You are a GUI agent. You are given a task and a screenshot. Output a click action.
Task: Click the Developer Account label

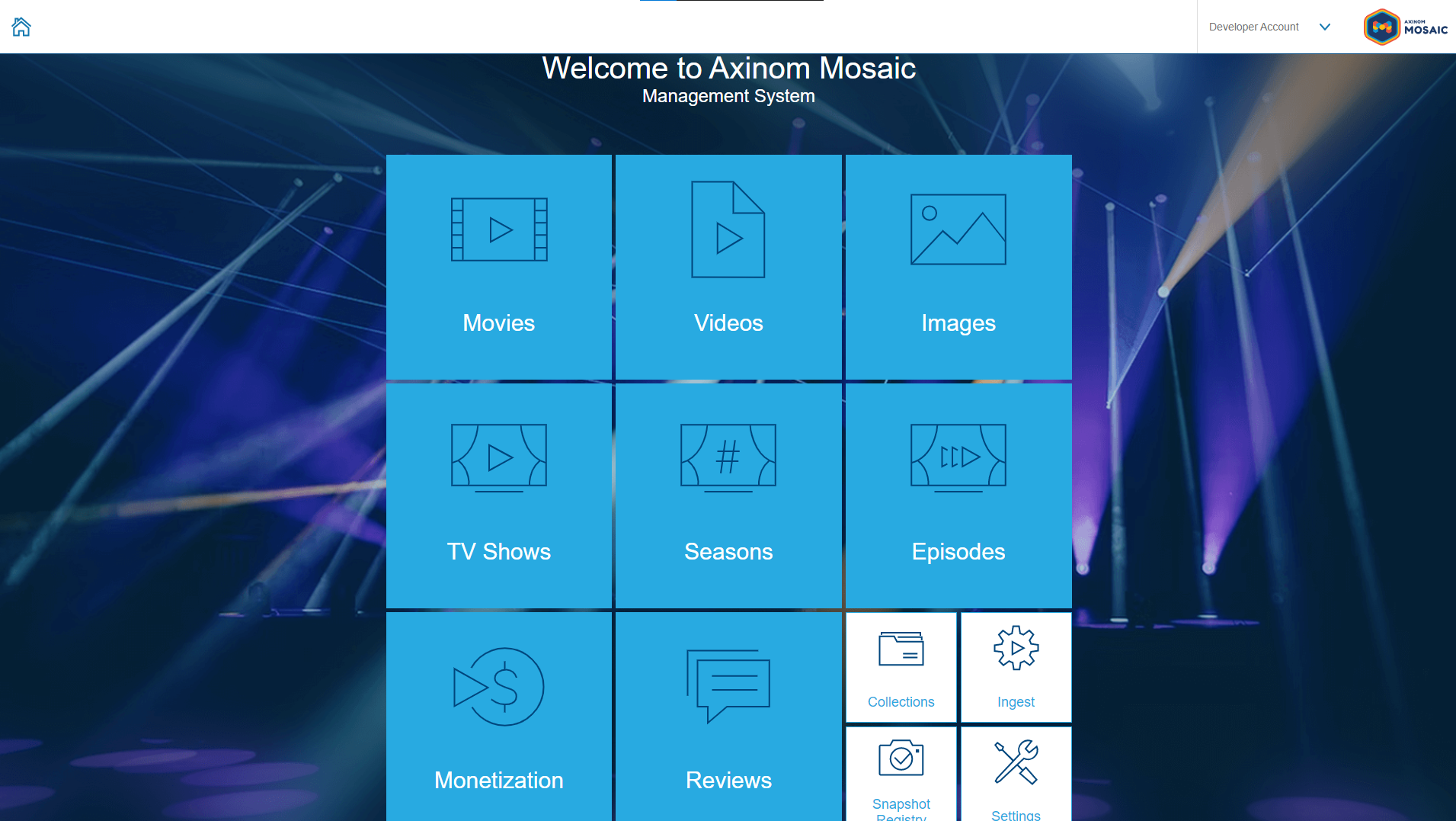click(x=1253, y=27)
